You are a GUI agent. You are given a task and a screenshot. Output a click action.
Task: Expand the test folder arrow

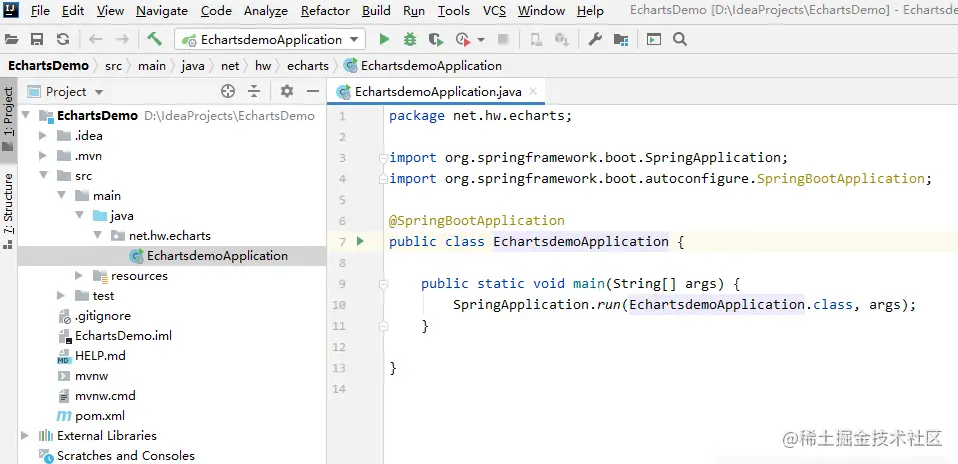coord(61,296)
